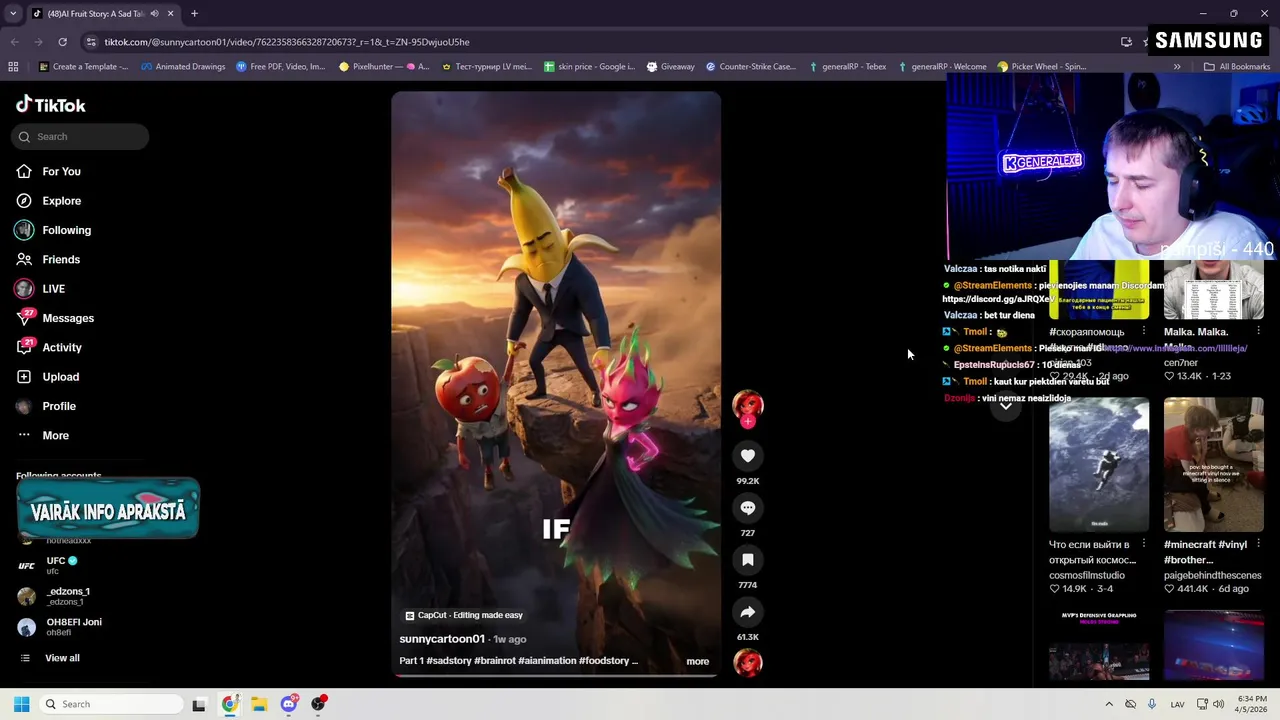Open the Animated Drawings bookmark
The image size is (1280, 720).
tap(183, 67)
